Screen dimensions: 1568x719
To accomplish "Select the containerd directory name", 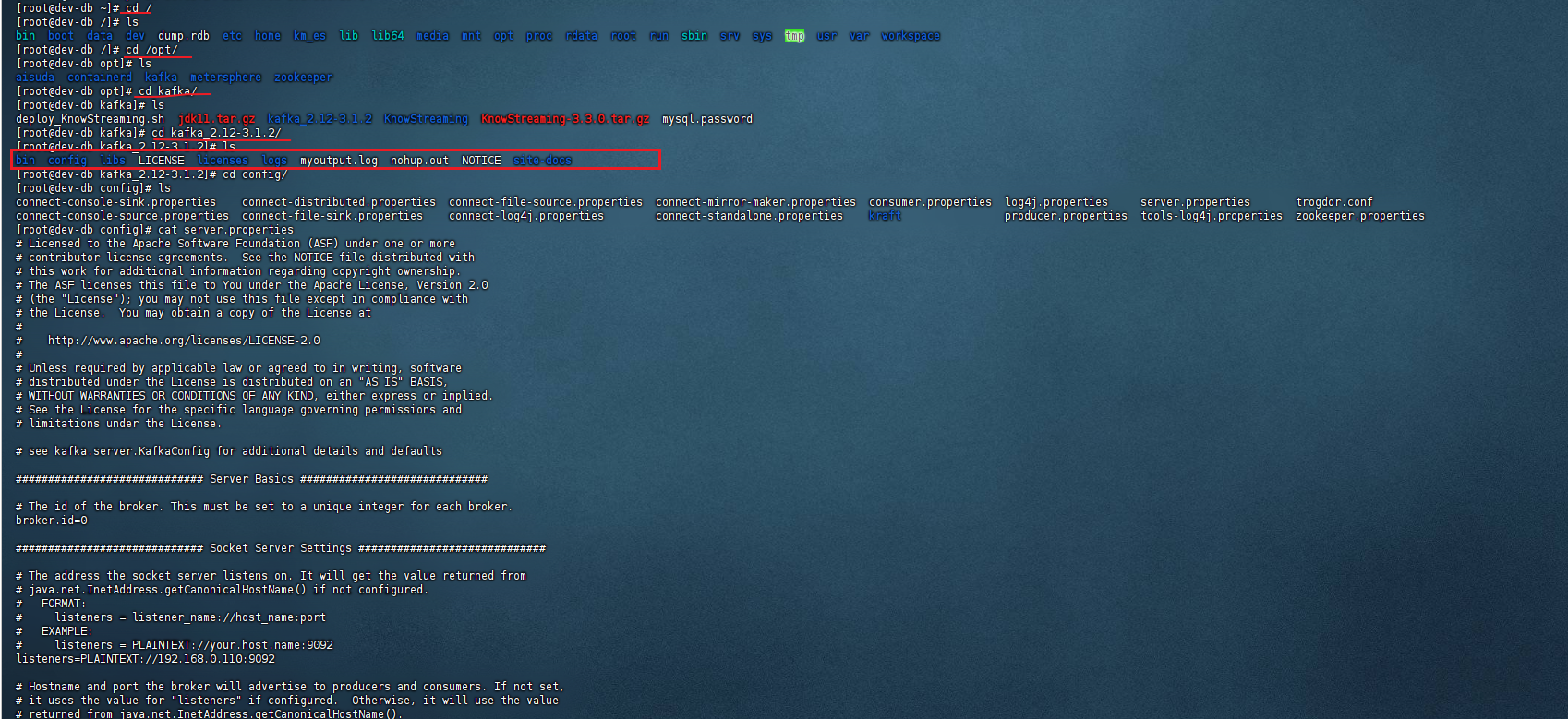I will pos(100,78).
